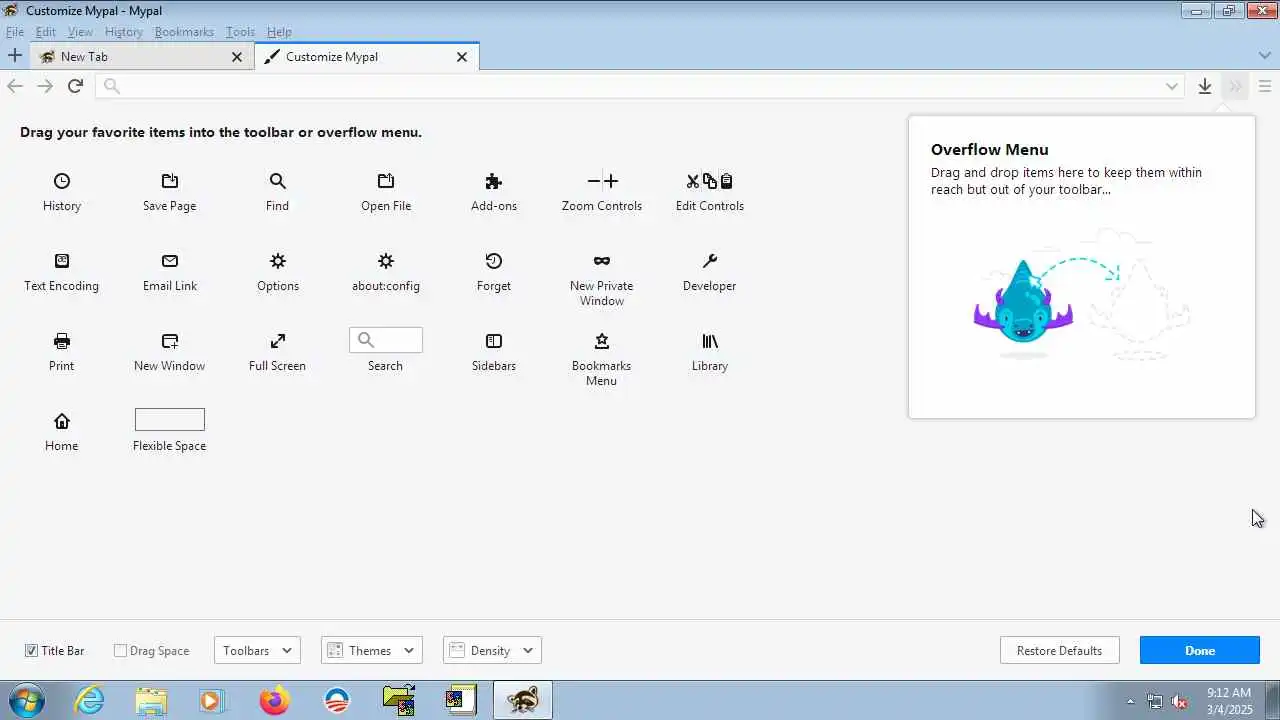Close the New Tab tab
Screen dimensions: 1280x720
point(237,57)
